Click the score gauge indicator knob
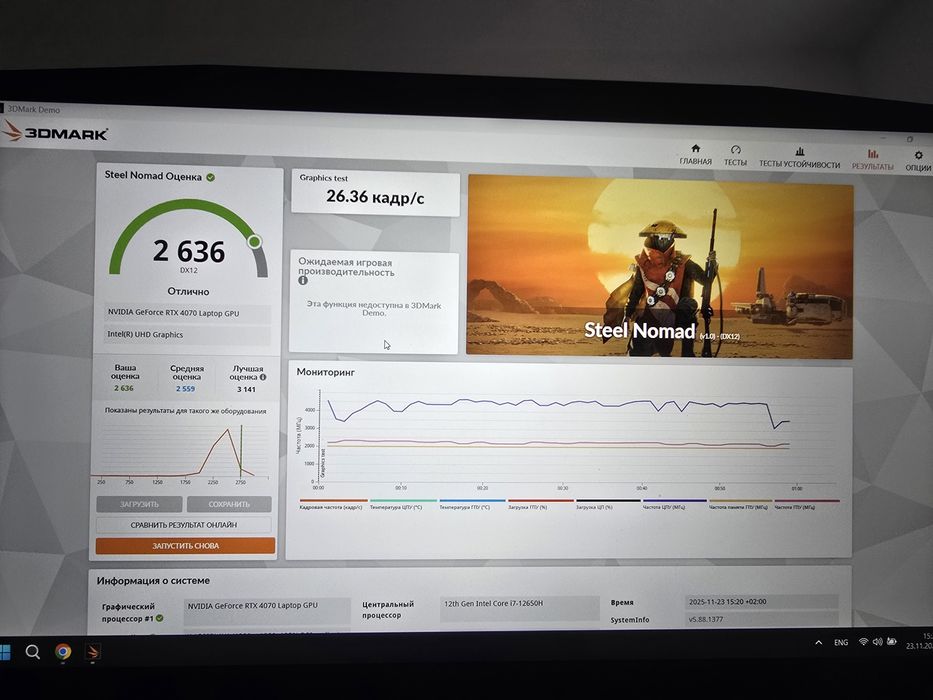 (x=255, y=242)
